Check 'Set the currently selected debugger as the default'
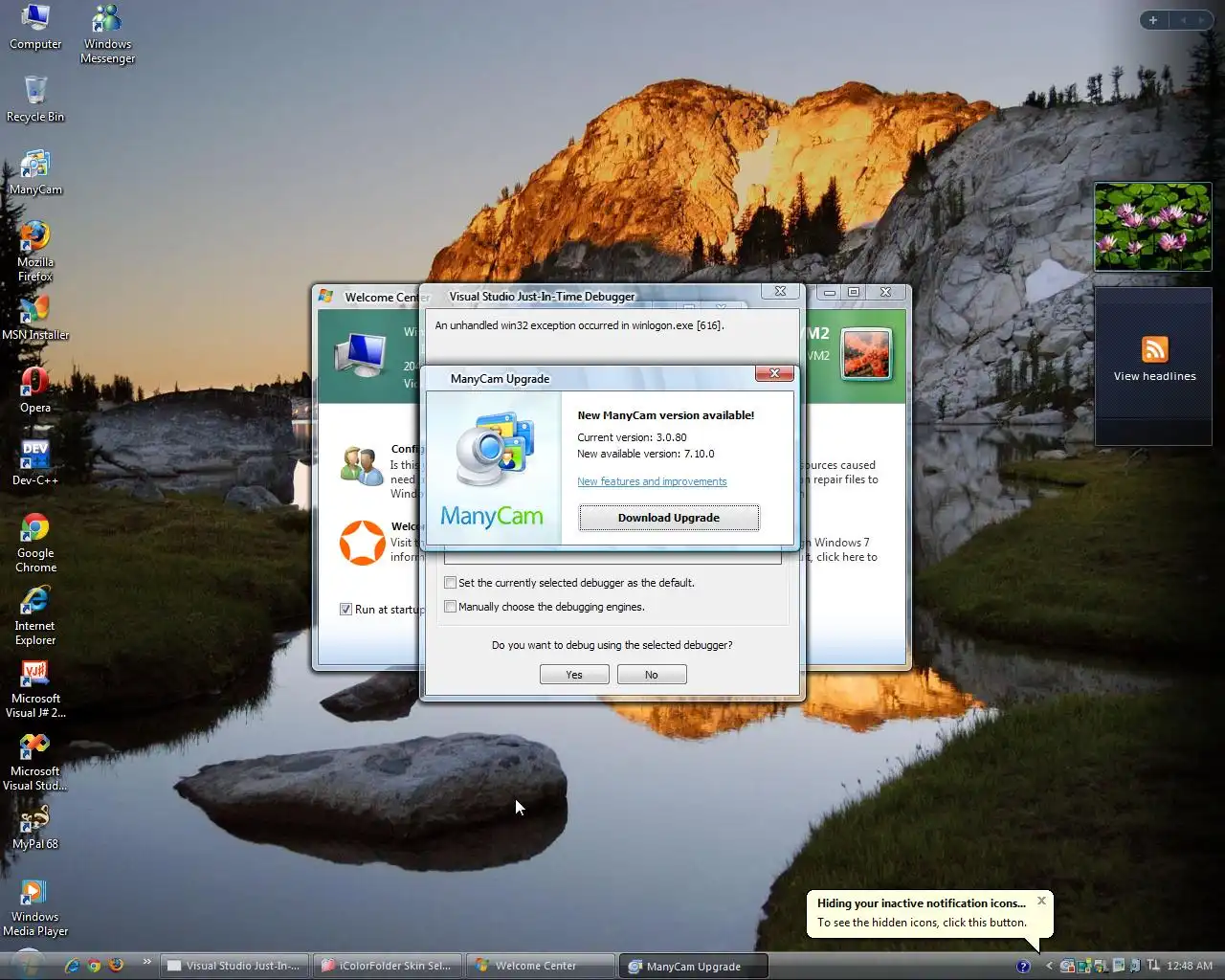1225x980 pixels. coord(450,583)
